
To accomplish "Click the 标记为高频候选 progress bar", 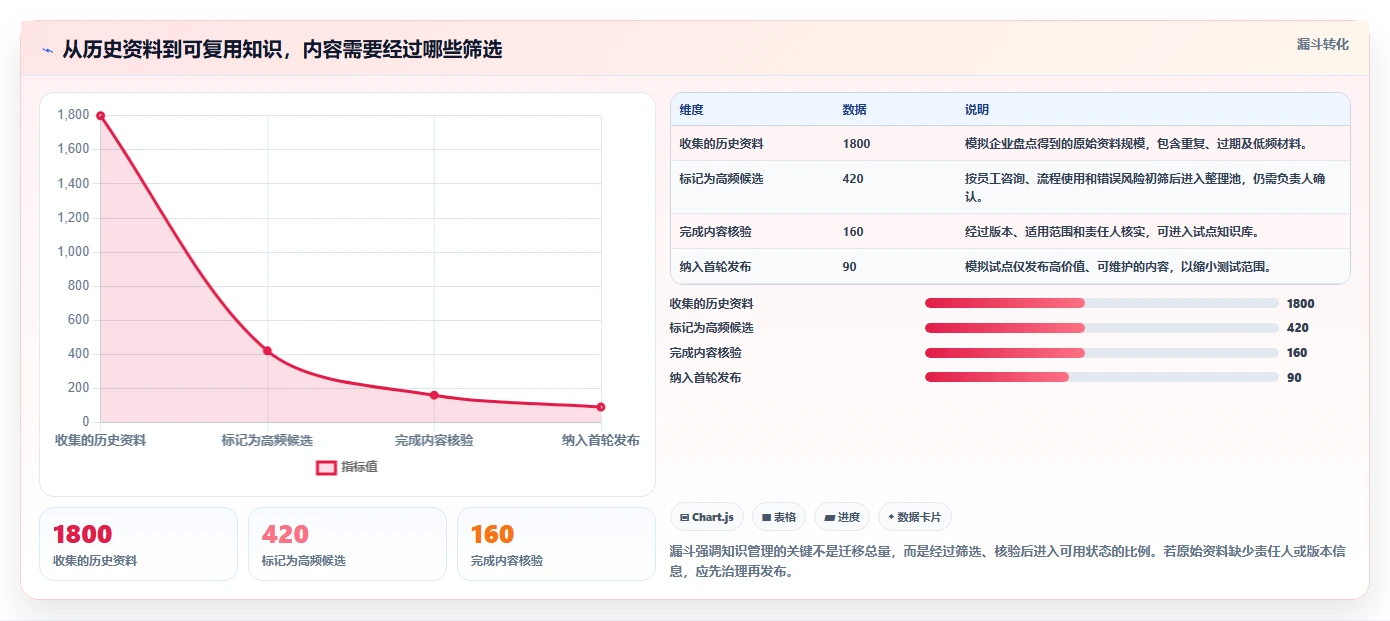I will point(1102,328).
